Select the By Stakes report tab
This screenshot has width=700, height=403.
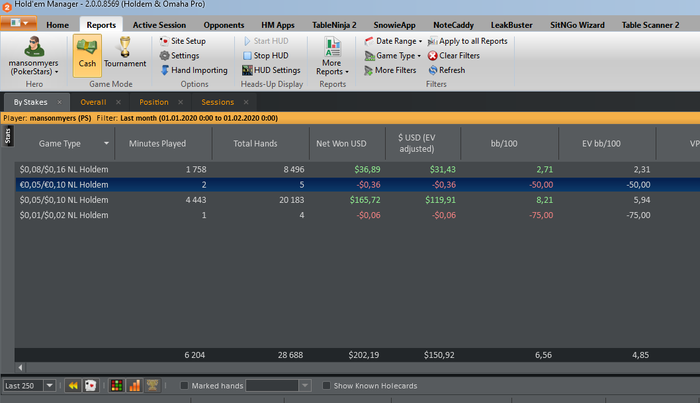point(30,102)
